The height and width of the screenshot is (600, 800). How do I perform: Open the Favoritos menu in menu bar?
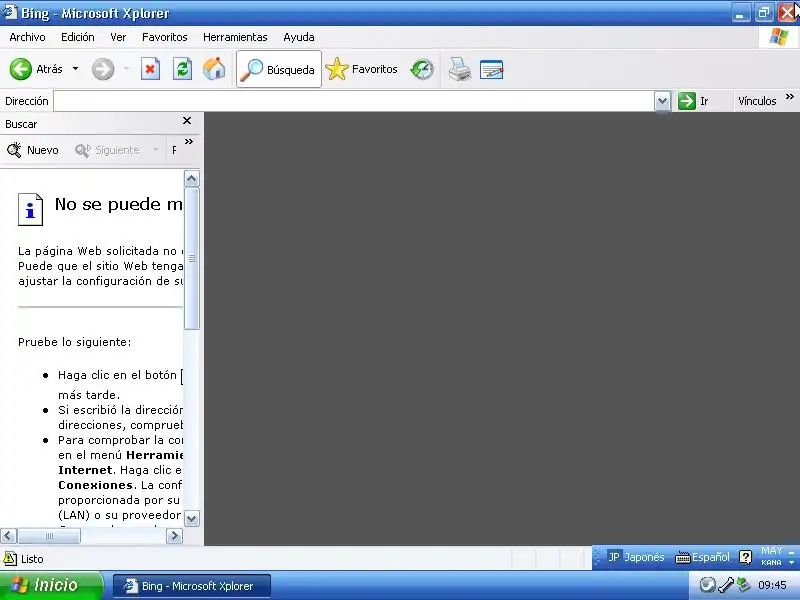click(164, 37)
